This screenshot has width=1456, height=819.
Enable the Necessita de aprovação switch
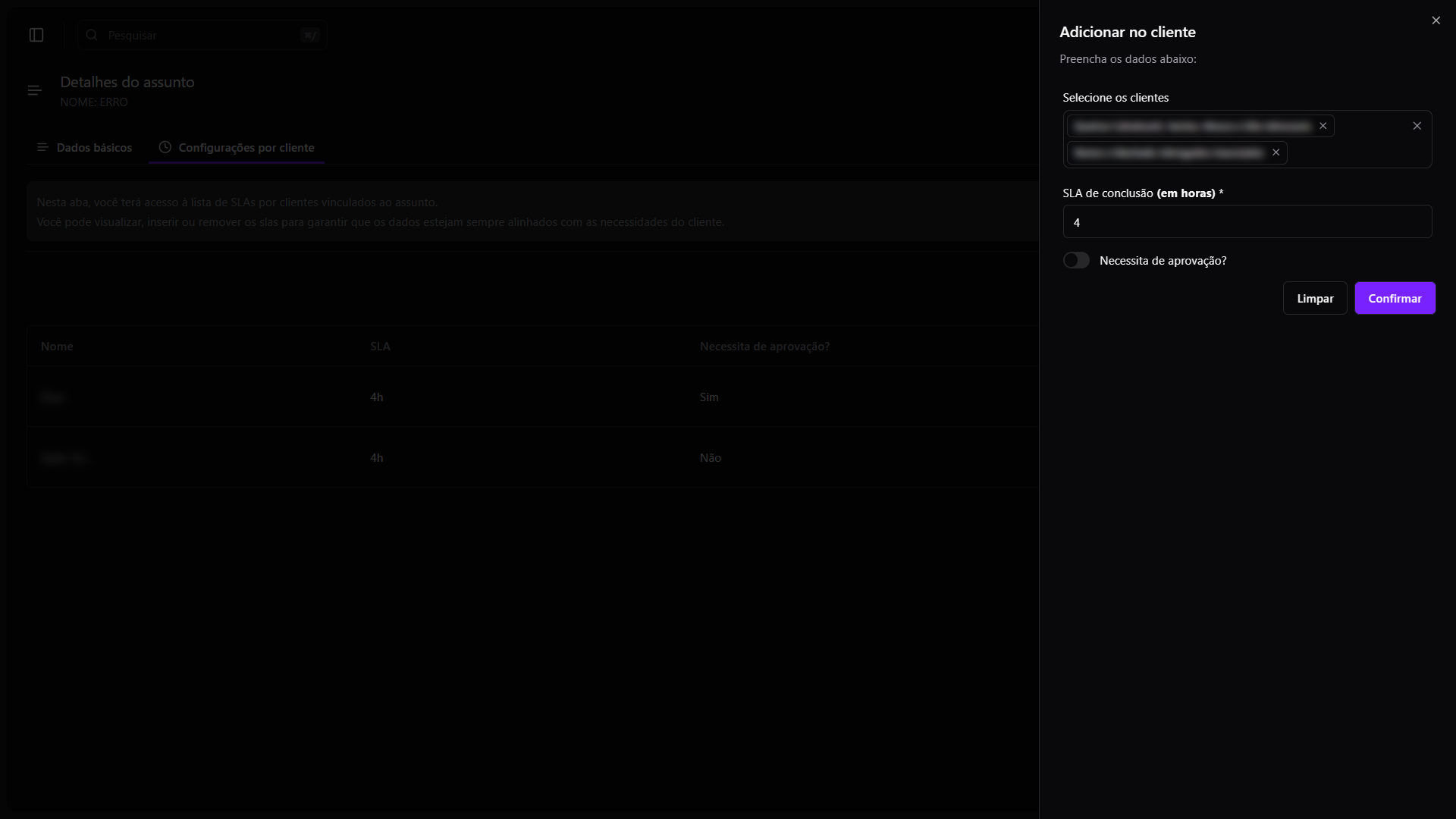pos(1075,260)
